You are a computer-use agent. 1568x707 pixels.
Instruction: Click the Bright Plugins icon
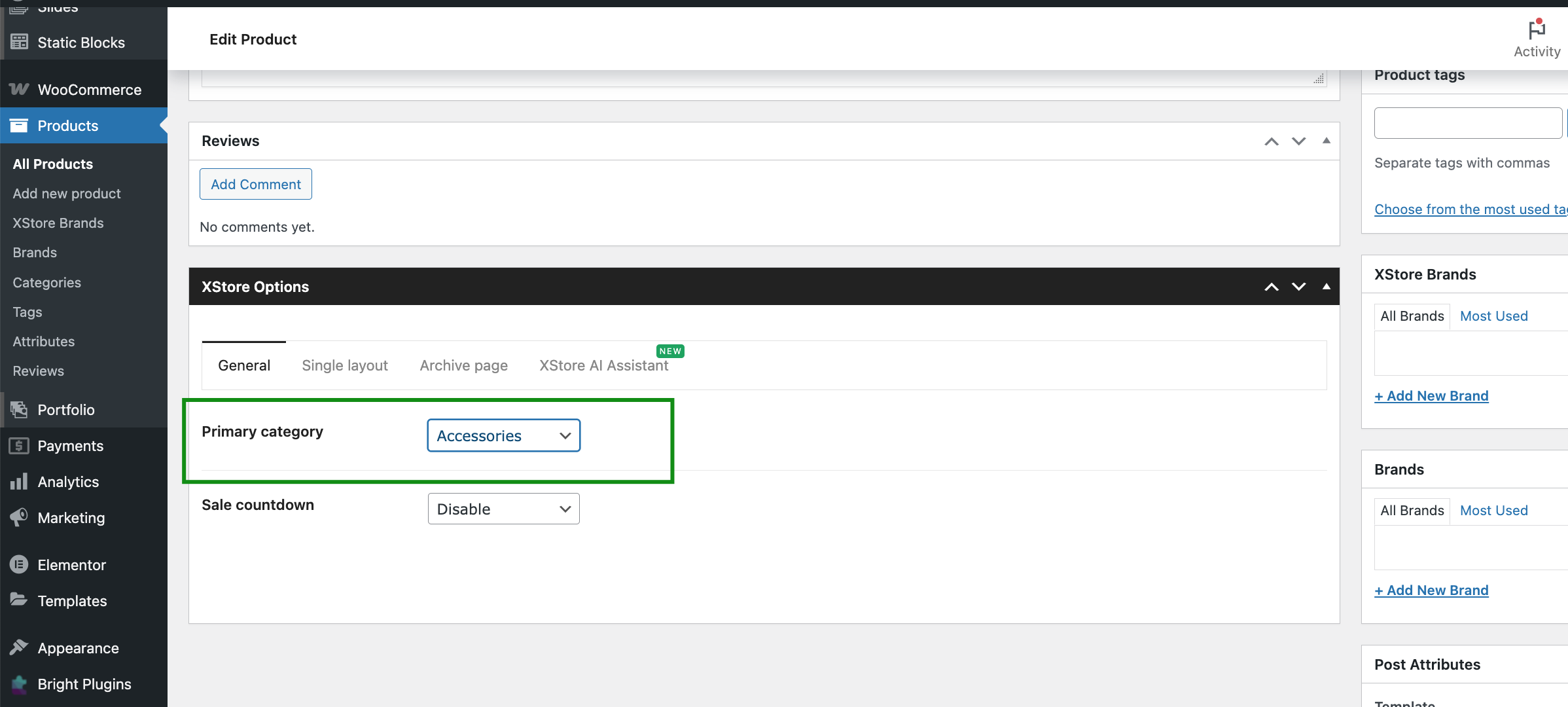coord(19,684)
